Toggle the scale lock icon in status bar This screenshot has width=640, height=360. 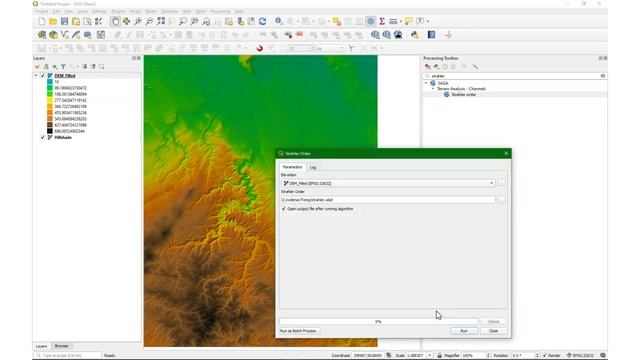tap(440, 356)
